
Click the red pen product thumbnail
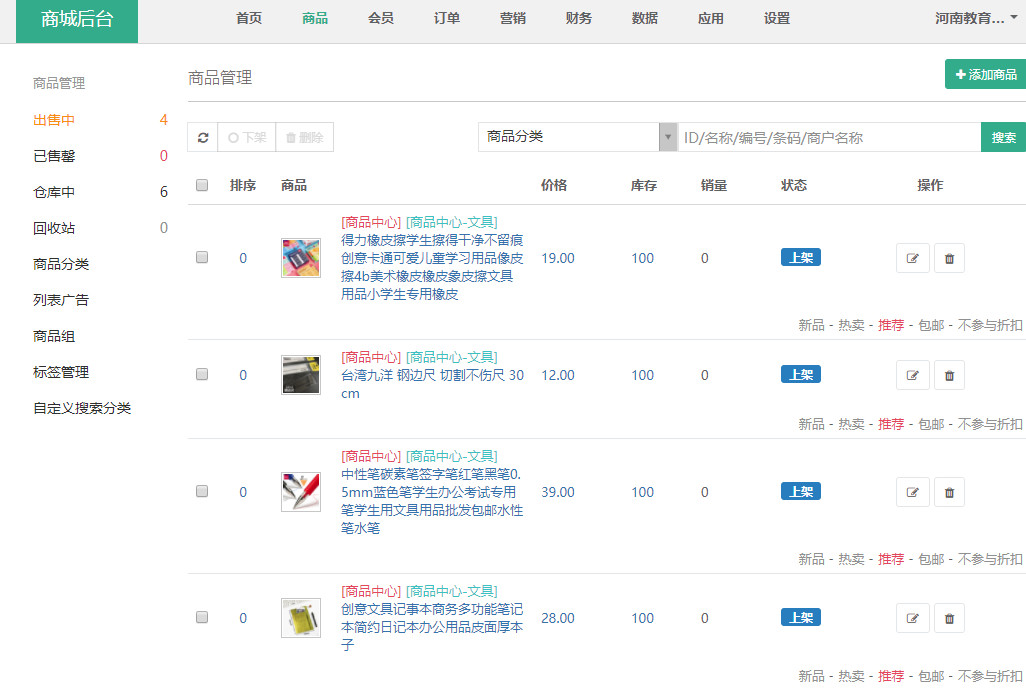(x=301, y=491)
